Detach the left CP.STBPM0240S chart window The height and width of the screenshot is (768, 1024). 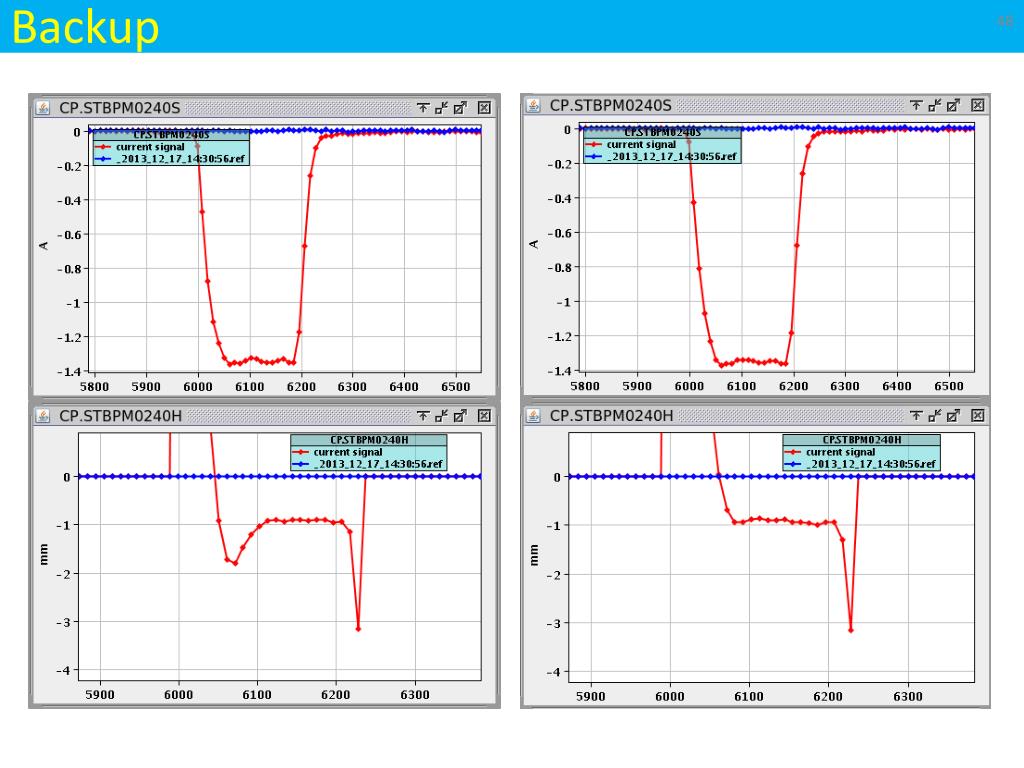coord(460,108)
